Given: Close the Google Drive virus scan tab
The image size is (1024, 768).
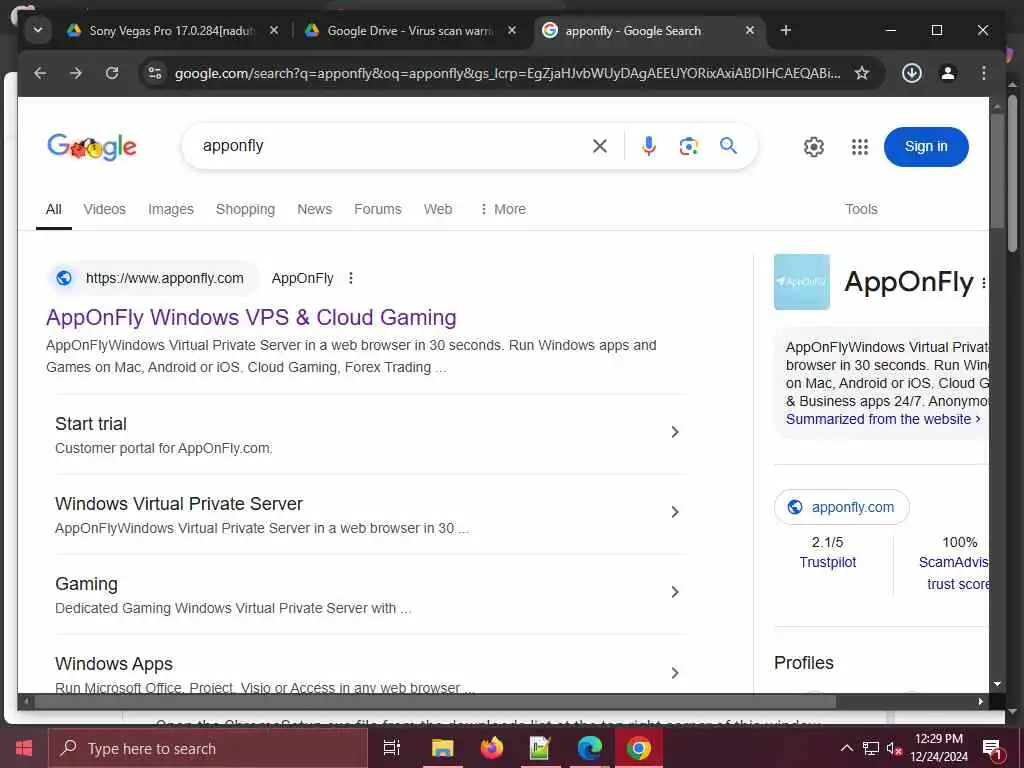Looking at the screenshot, I should click(x=512, y=30).
